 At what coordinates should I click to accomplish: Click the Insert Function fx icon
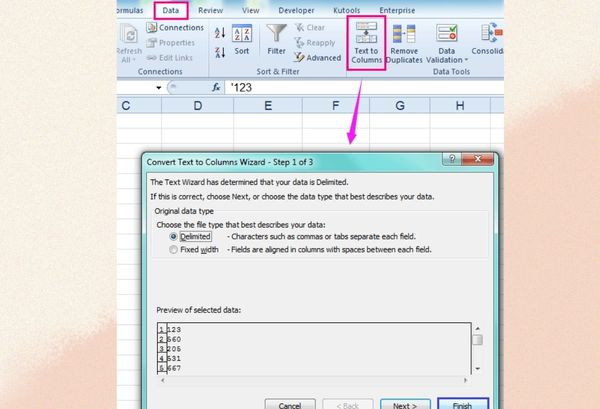click(216, 88)
